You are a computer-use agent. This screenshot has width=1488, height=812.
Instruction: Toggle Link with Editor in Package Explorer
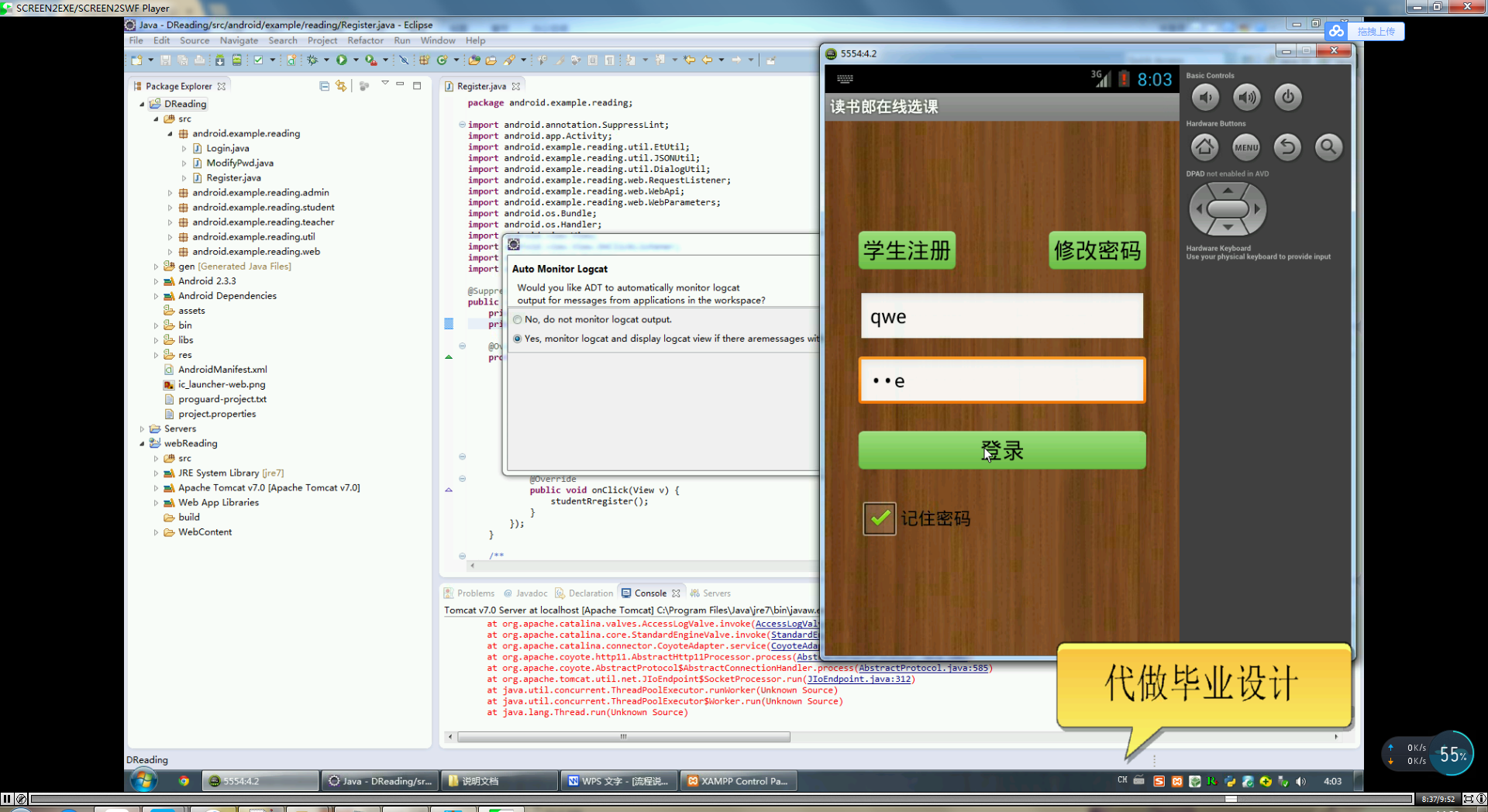[341, 86]
